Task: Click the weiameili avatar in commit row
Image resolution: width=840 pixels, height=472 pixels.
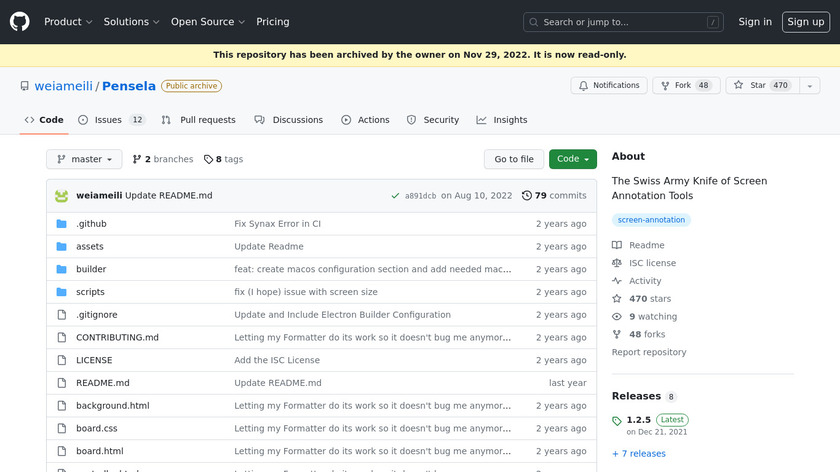Action: pyautogui.click(x=62, y=196)
